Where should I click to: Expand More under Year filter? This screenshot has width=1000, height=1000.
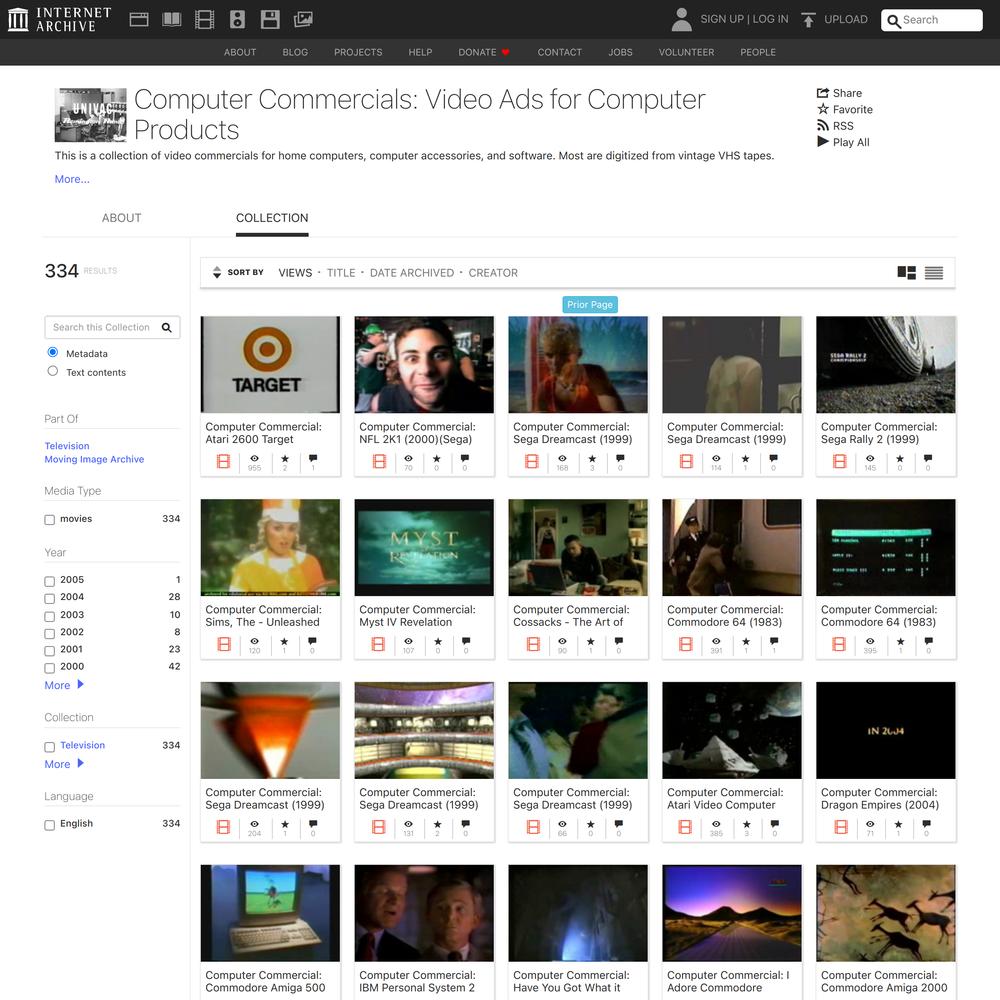[64, 685]
